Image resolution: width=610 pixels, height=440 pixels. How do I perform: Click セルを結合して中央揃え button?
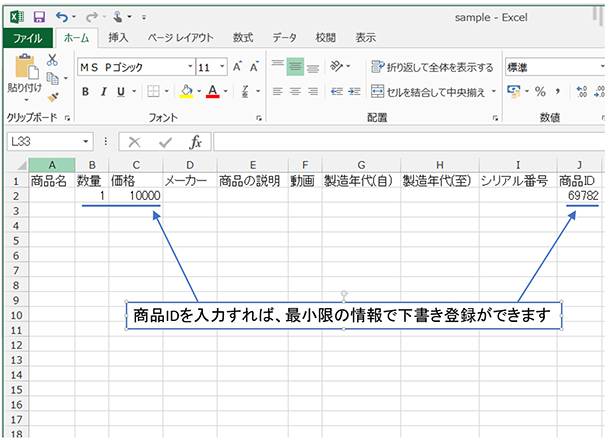point(436,91)
